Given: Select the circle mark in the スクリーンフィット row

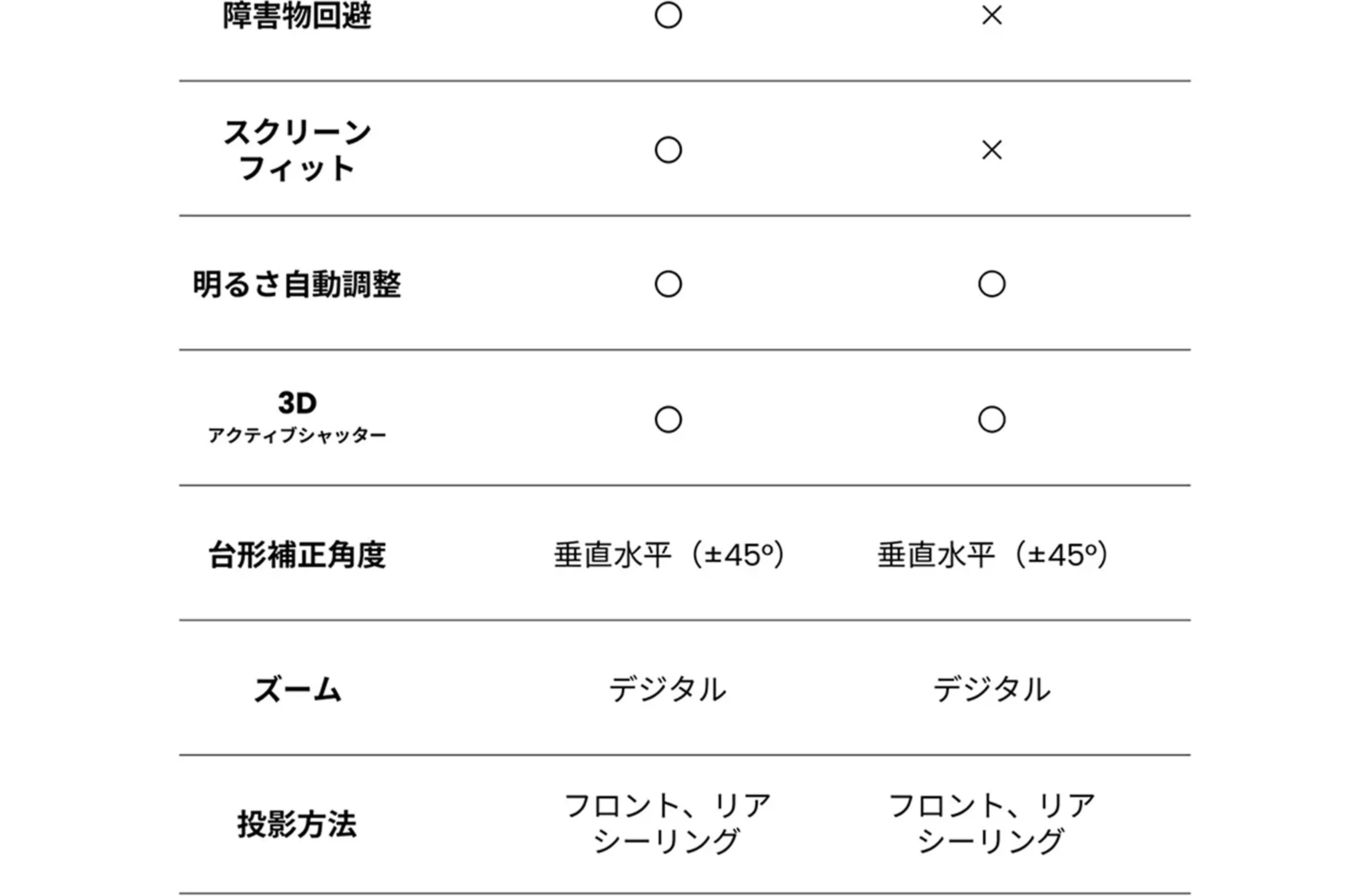Looking at the screenshot, I should [x=668, y=150].
